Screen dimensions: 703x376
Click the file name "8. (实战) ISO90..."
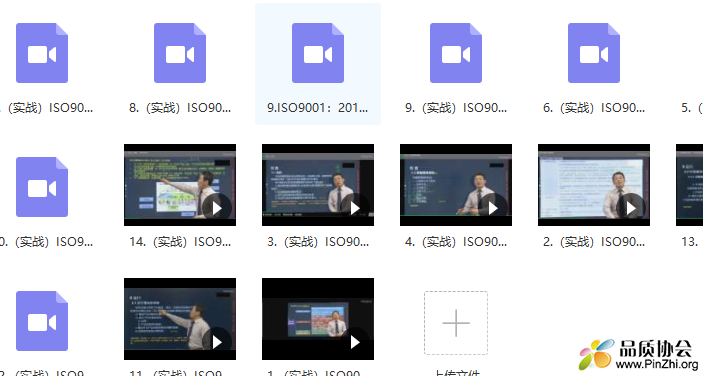click(x=180, y=108)
